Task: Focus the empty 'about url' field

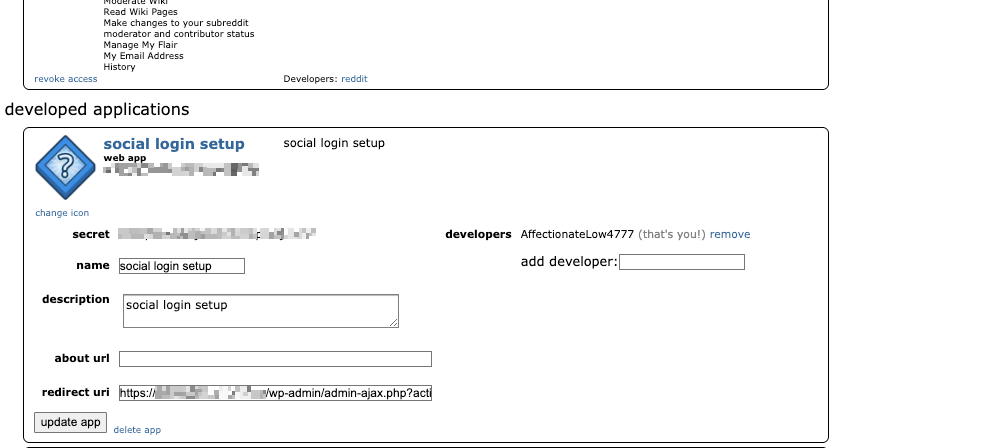Action: [275, 359]
